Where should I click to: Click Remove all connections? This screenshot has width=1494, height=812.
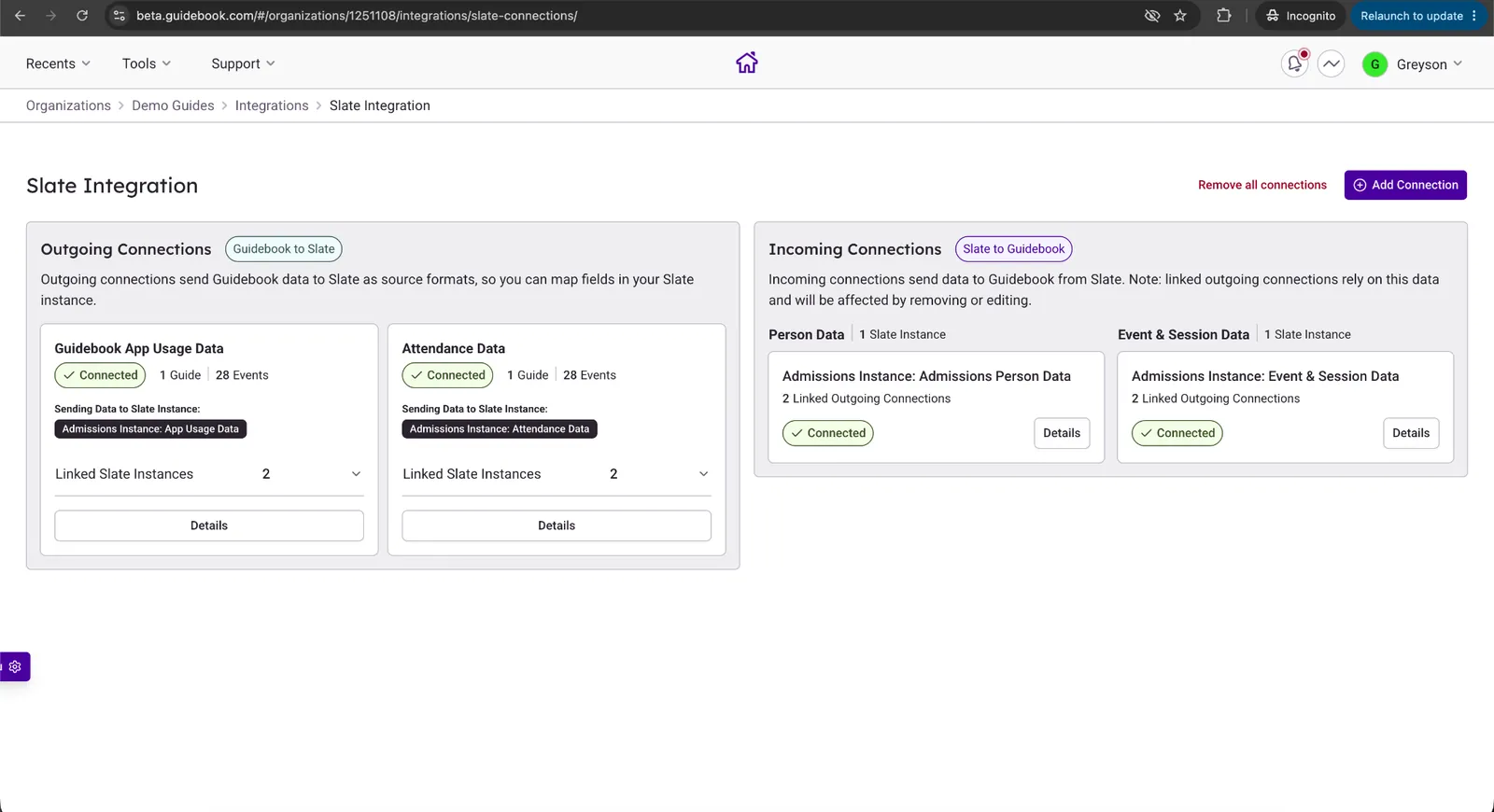point(1262,185)
